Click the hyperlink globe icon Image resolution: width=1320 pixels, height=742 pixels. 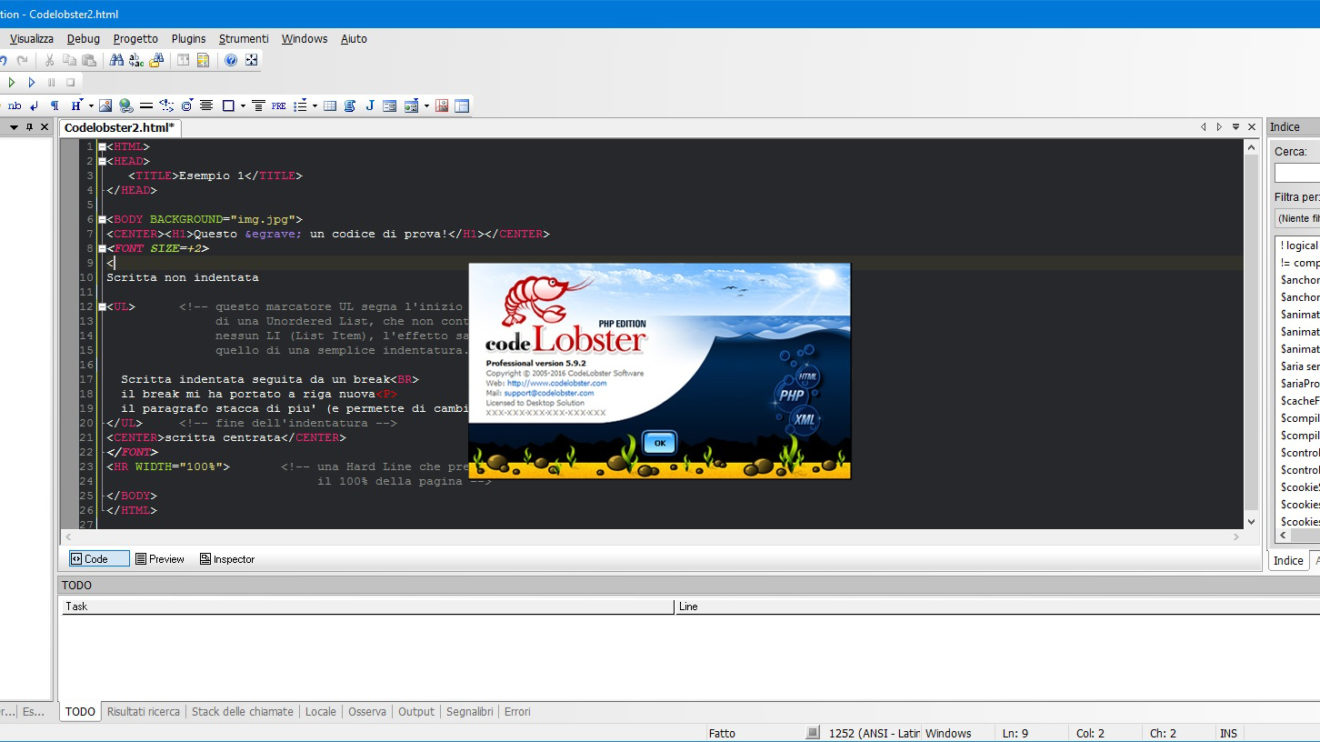tap(126, 105)
